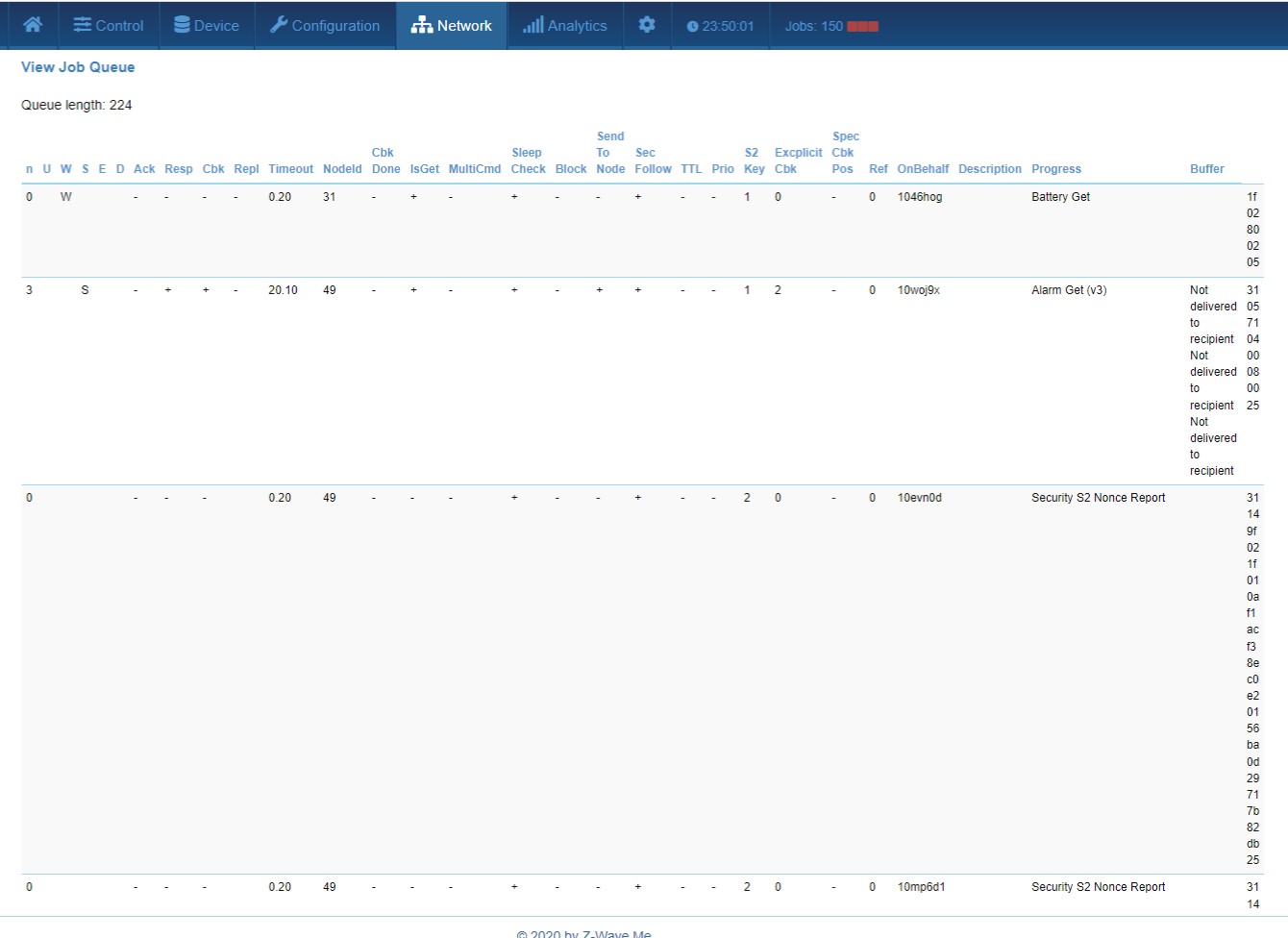Click the TTL column header

tap(691, 169)
